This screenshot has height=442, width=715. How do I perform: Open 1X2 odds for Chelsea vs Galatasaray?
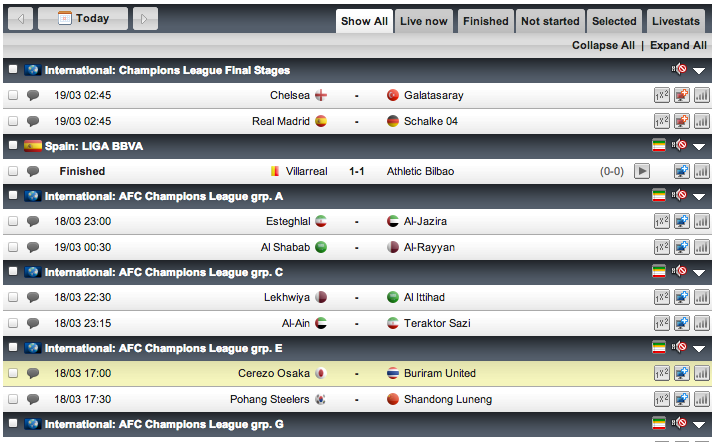tap(662, 96)
